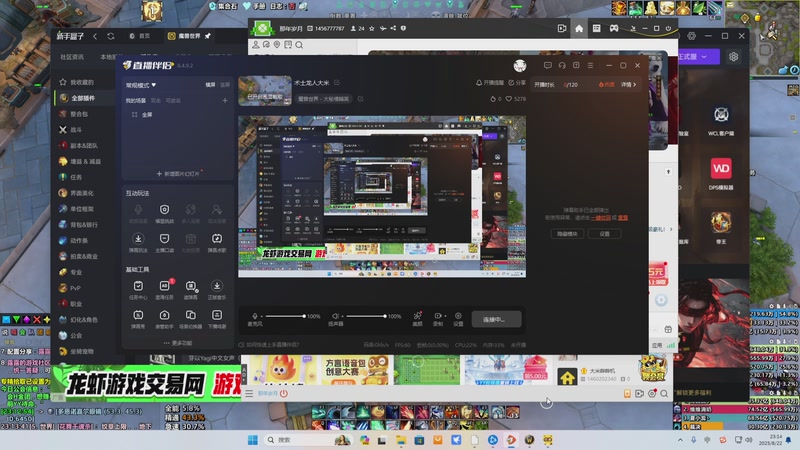Click the home icon in YY window
The height and width of the screenshot is (450, 800).
pyautogui.click(x=579, y=29)
